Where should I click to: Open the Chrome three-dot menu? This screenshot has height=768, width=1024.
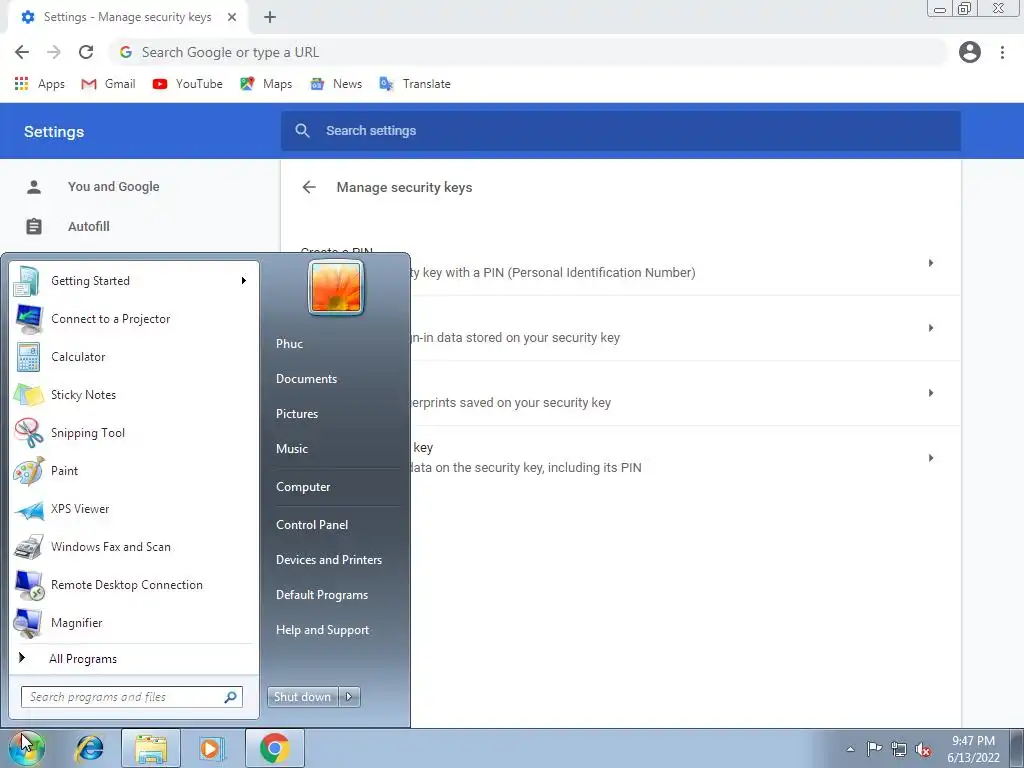coord(1002,52)
